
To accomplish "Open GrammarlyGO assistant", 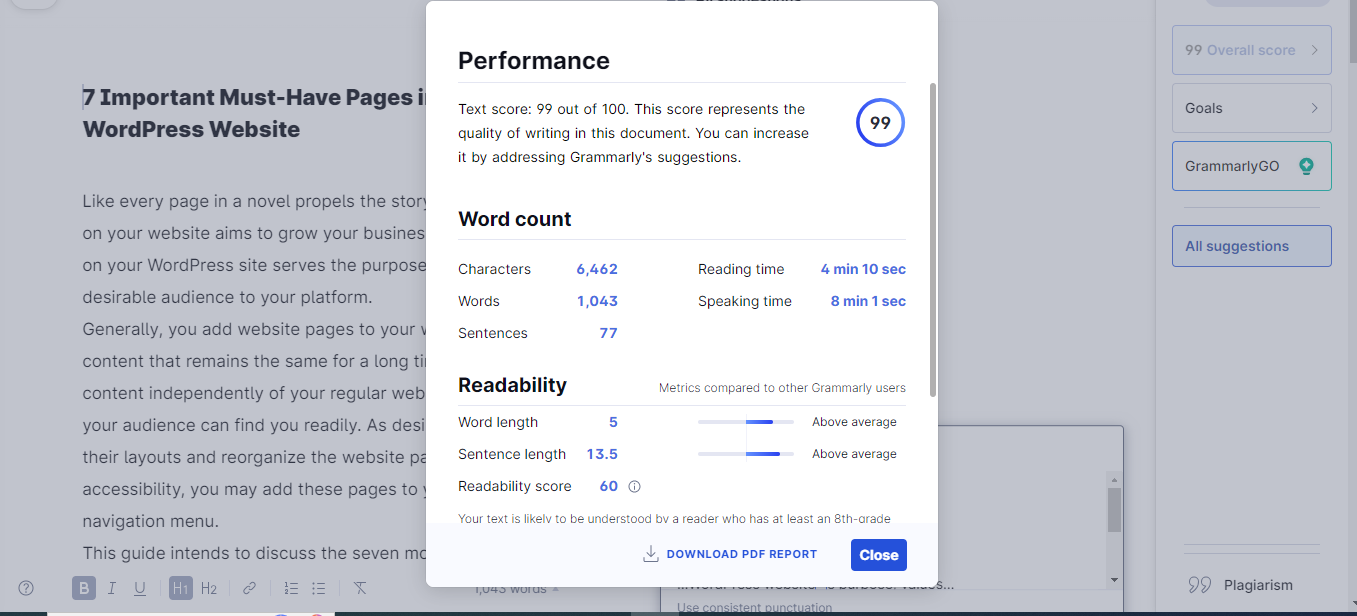I will (1251, 166).
